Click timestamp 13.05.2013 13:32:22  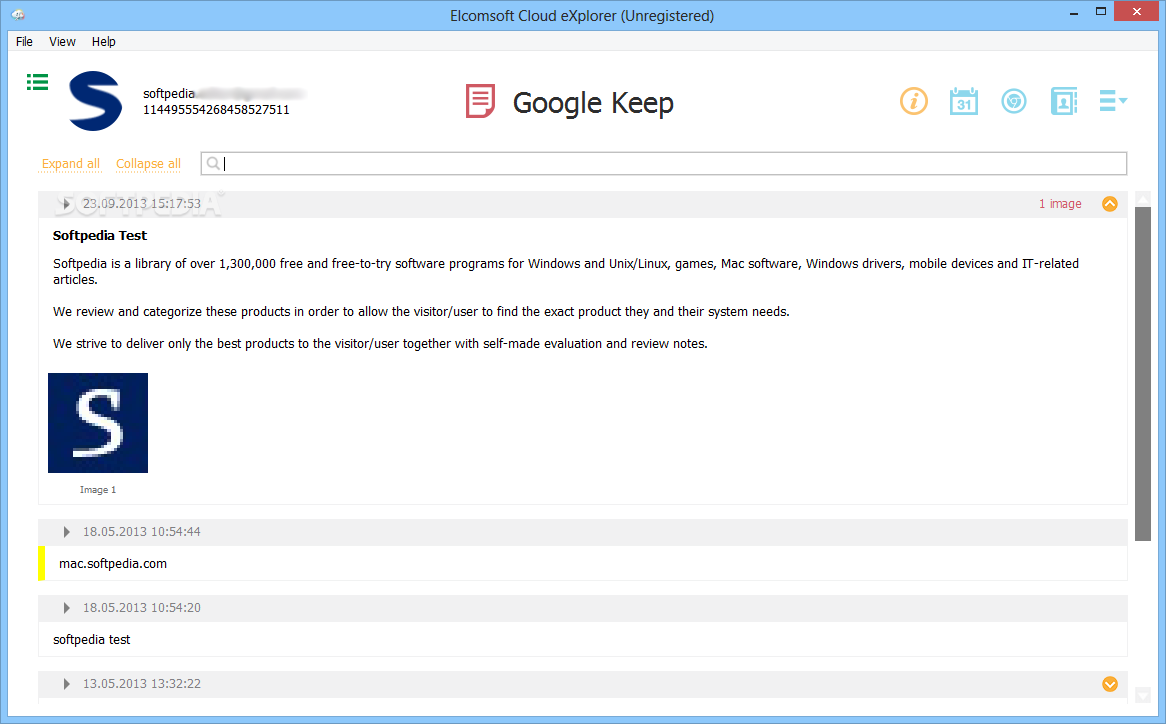[x=141, y=684]
